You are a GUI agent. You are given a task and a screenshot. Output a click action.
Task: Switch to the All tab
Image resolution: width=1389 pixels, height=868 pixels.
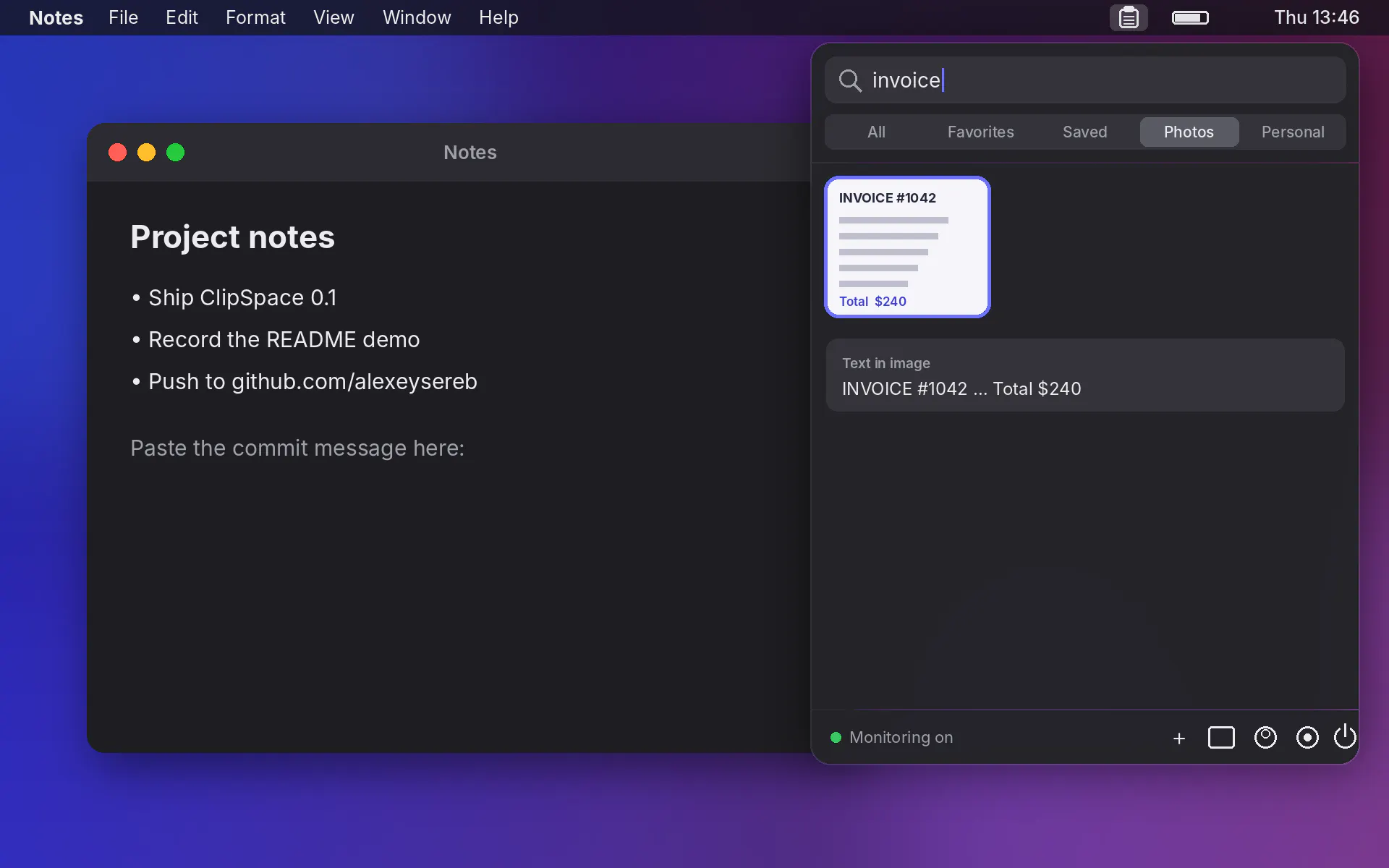point(876,132)
